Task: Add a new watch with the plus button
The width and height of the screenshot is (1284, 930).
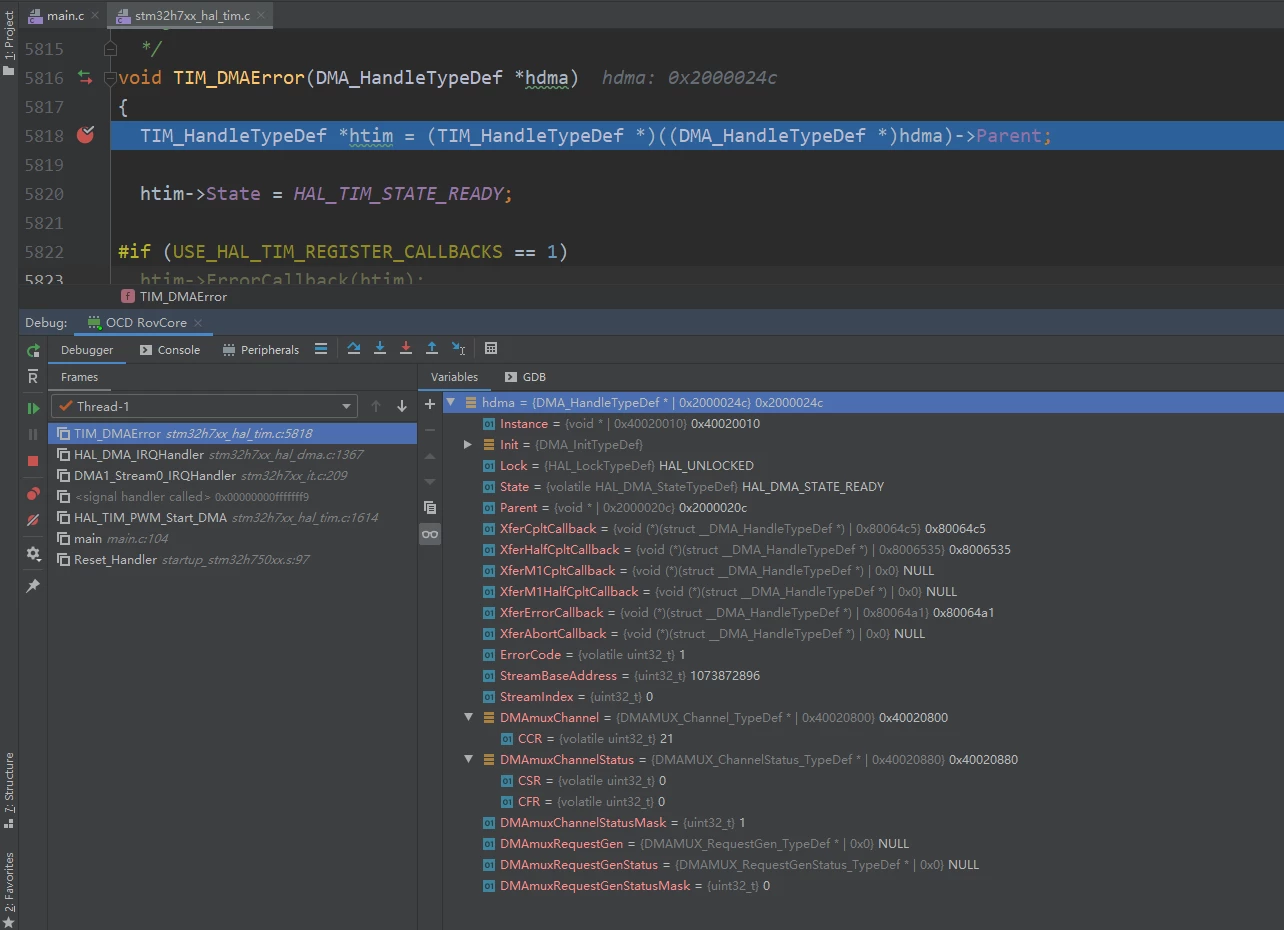Action: [430, 404]
